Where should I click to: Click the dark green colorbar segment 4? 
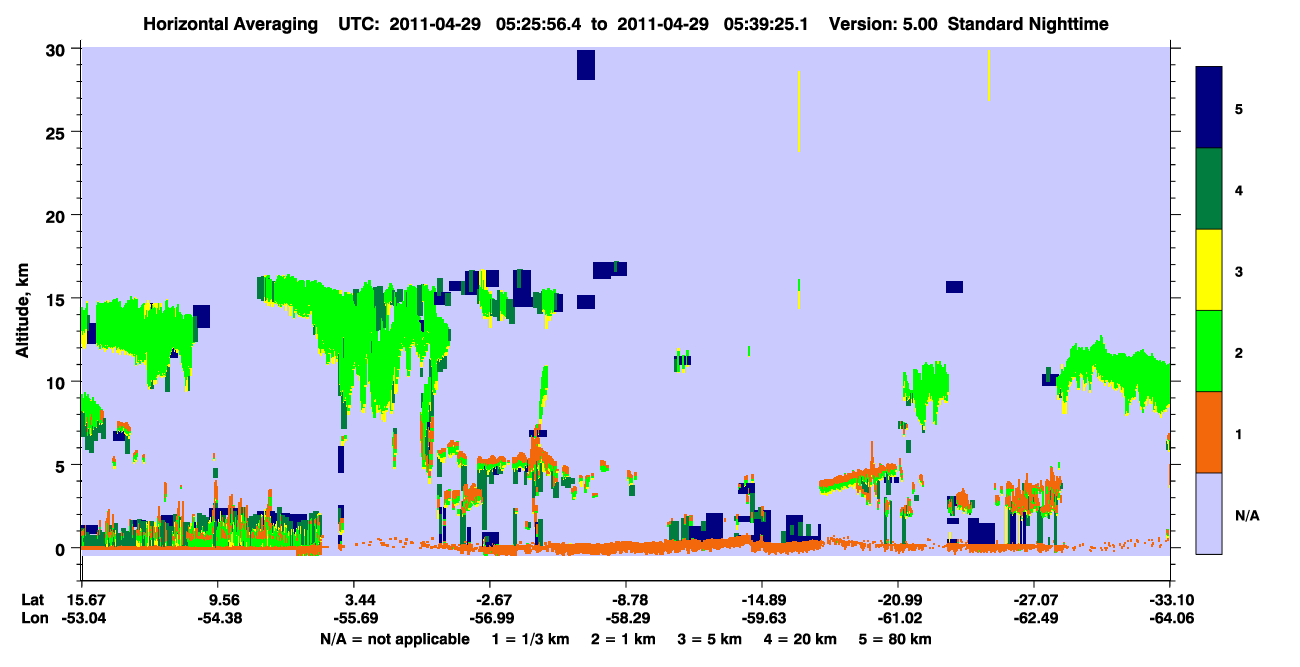(1209, 189)
